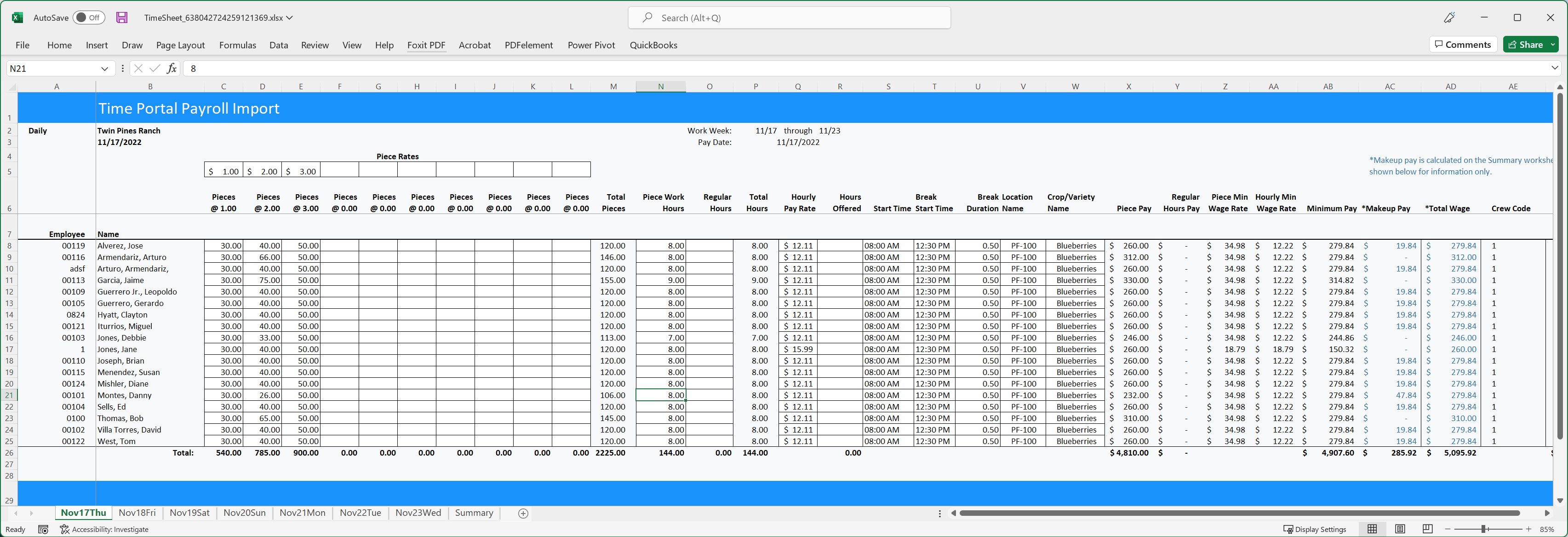Open the Formulas ribbon tab
This screenshot has width=1568, height=537.
tap(237, 45)
